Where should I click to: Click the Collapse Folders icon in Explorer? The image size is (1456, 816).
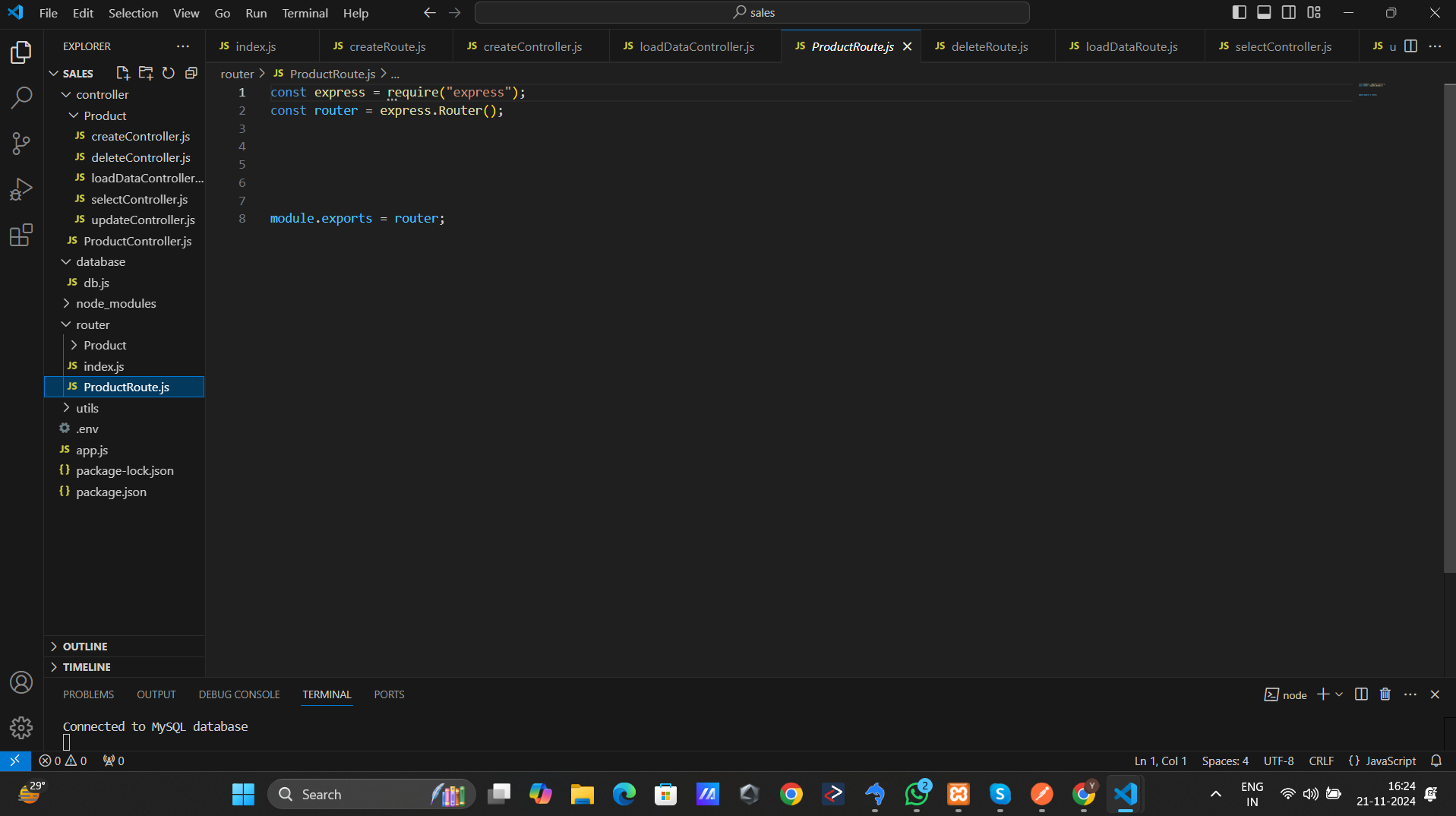(x=191, y=73)
